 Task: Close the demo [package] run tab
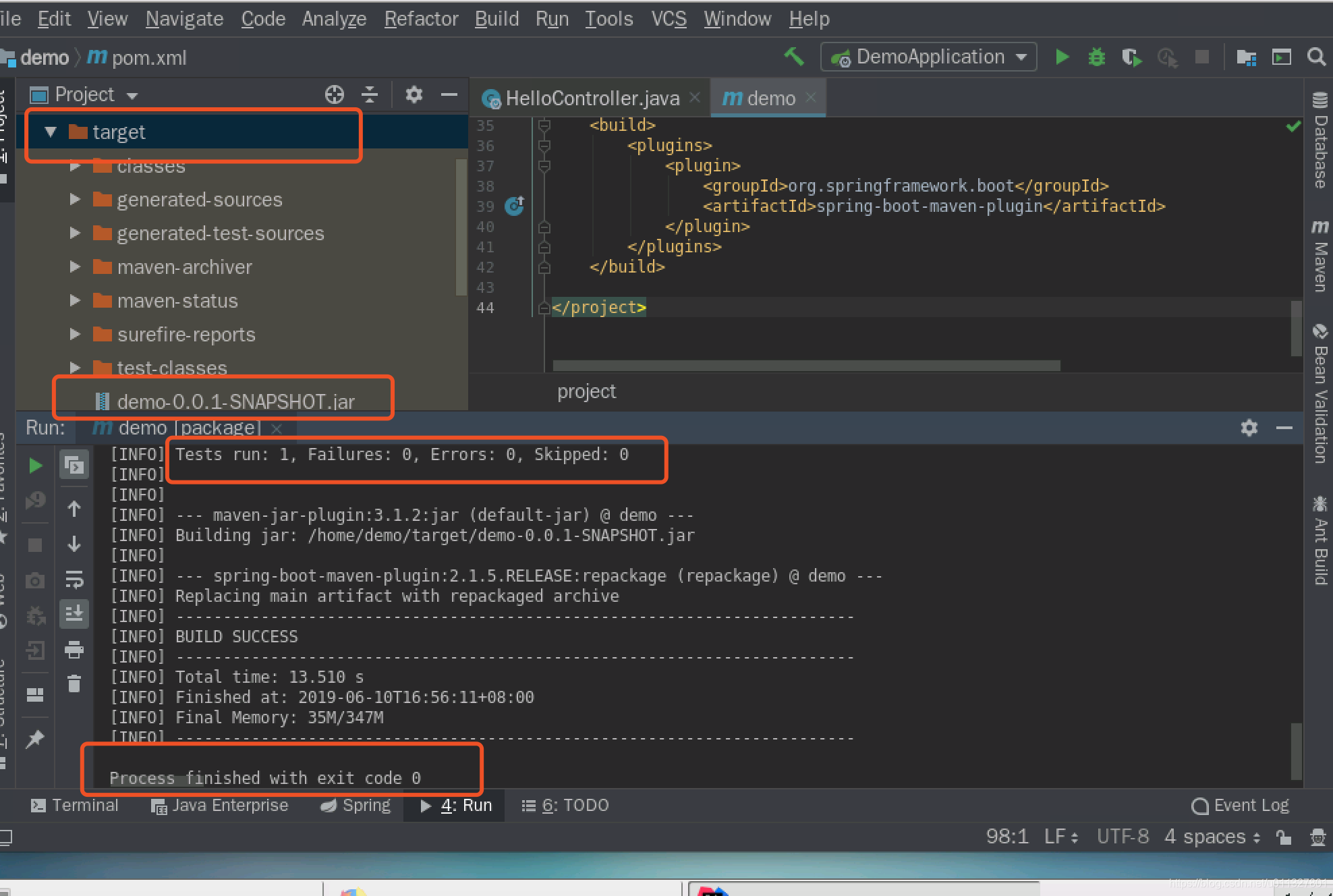276,428
